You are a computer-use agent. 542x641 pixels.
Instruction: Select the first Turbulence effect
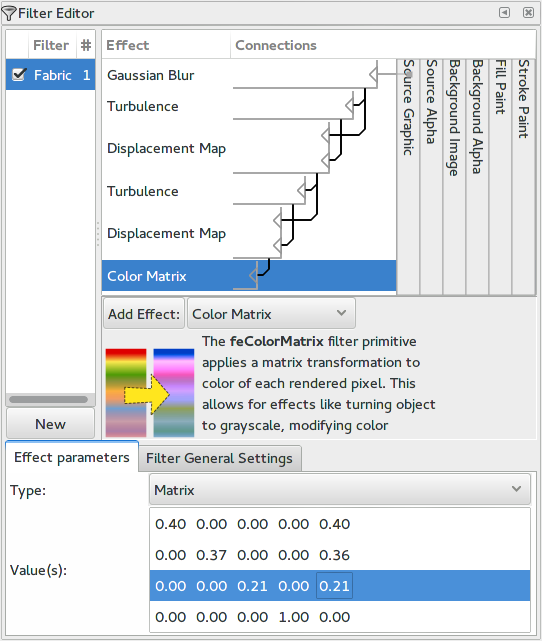coord(143,106)
